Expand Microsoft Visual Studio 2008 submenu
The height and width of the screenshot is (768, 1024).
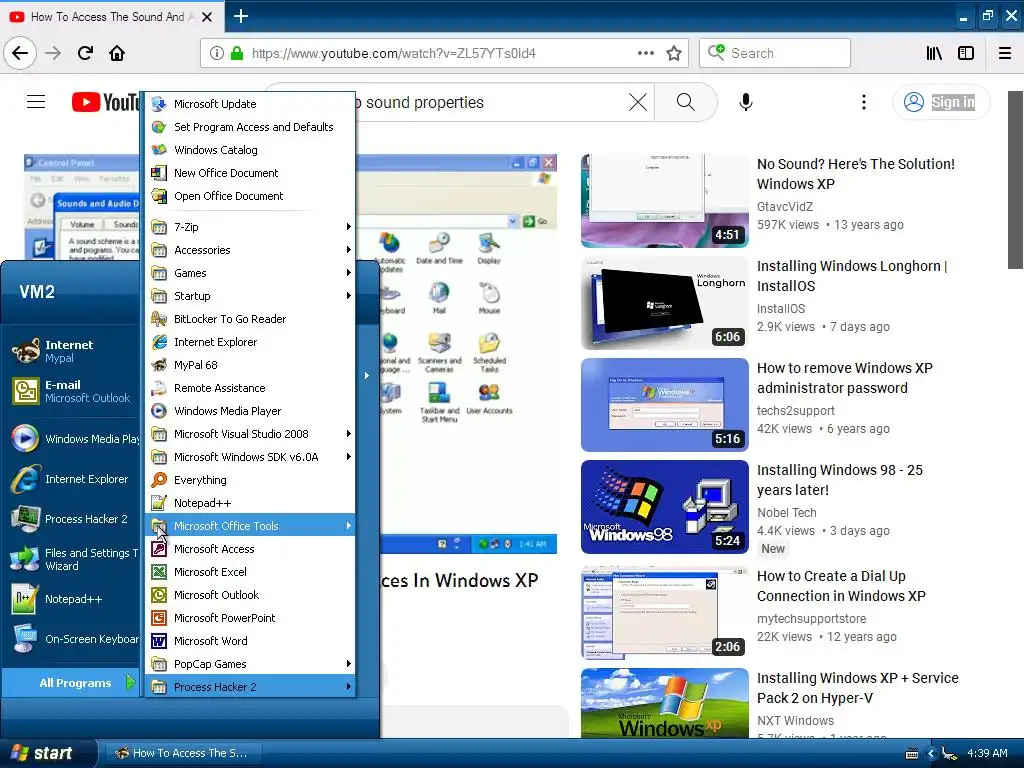[250, 434]
